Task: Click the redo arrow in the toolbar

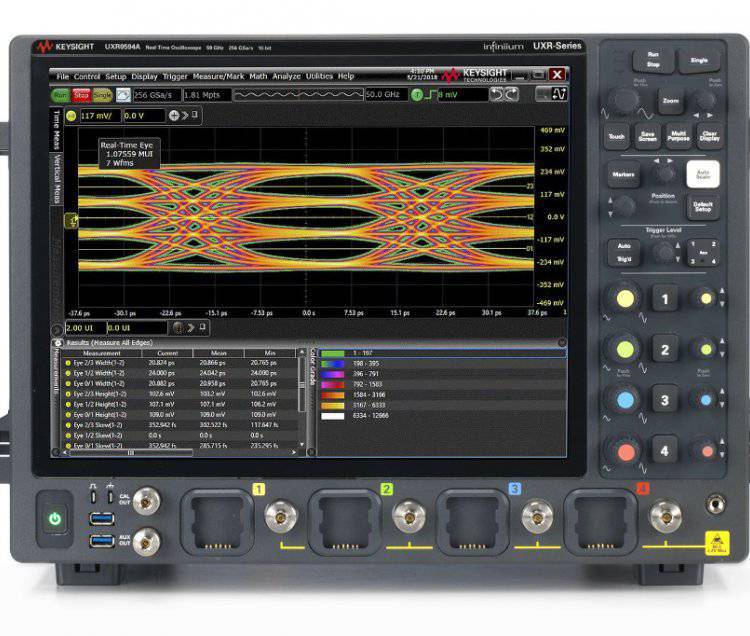Action: coord(512,94)
